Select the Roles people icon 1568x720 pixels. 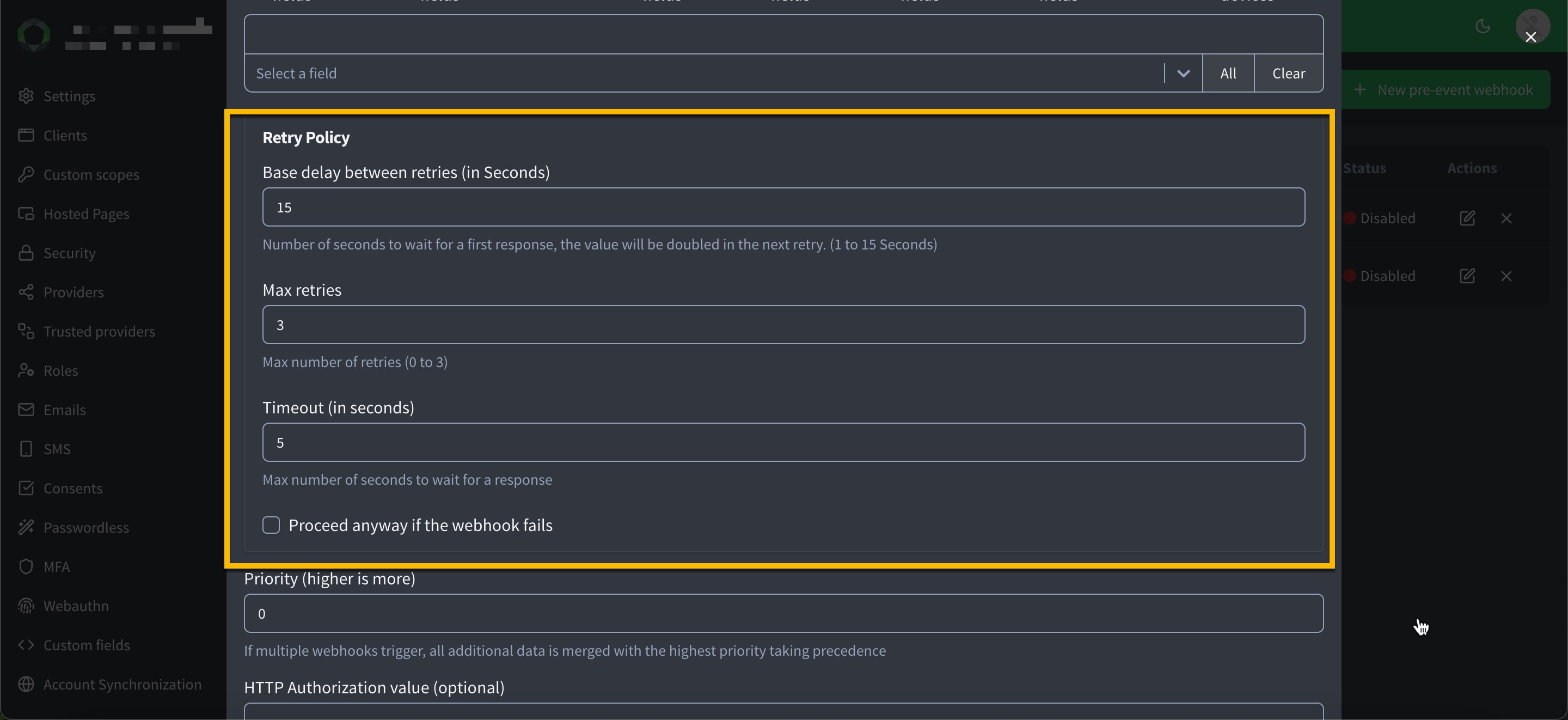27,370
